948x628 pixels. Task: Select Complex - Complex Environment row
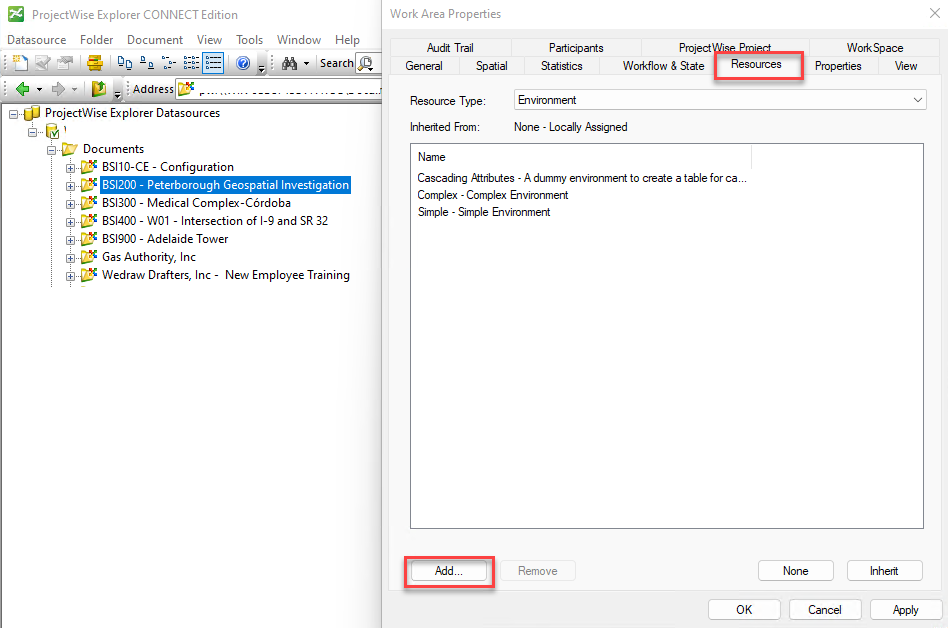pos(493,195)
